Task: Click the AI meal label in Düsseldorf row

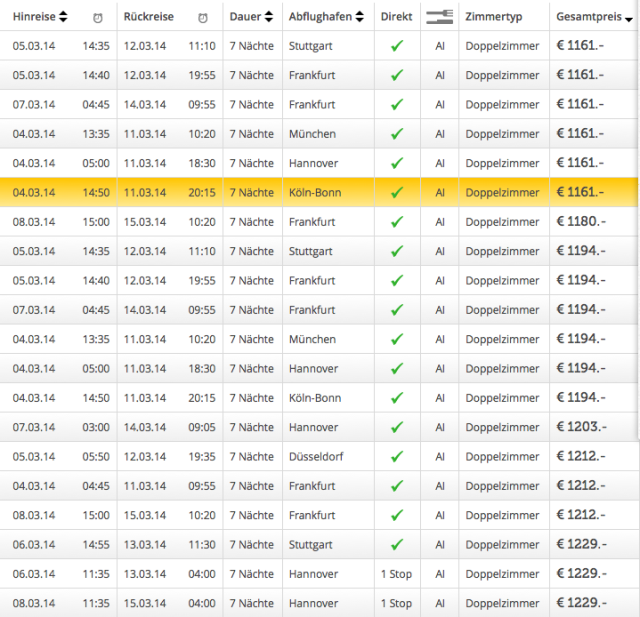Action: (x=439, y=457)
